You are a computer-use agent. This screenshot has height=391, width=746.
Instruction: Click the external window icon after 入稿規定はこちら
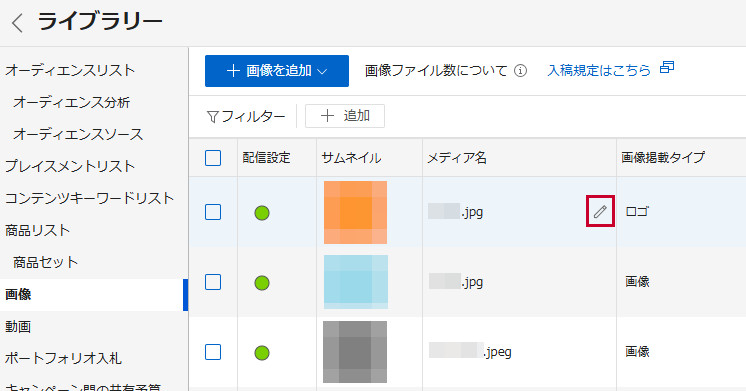pyautogui.click(x=667, y=68)
